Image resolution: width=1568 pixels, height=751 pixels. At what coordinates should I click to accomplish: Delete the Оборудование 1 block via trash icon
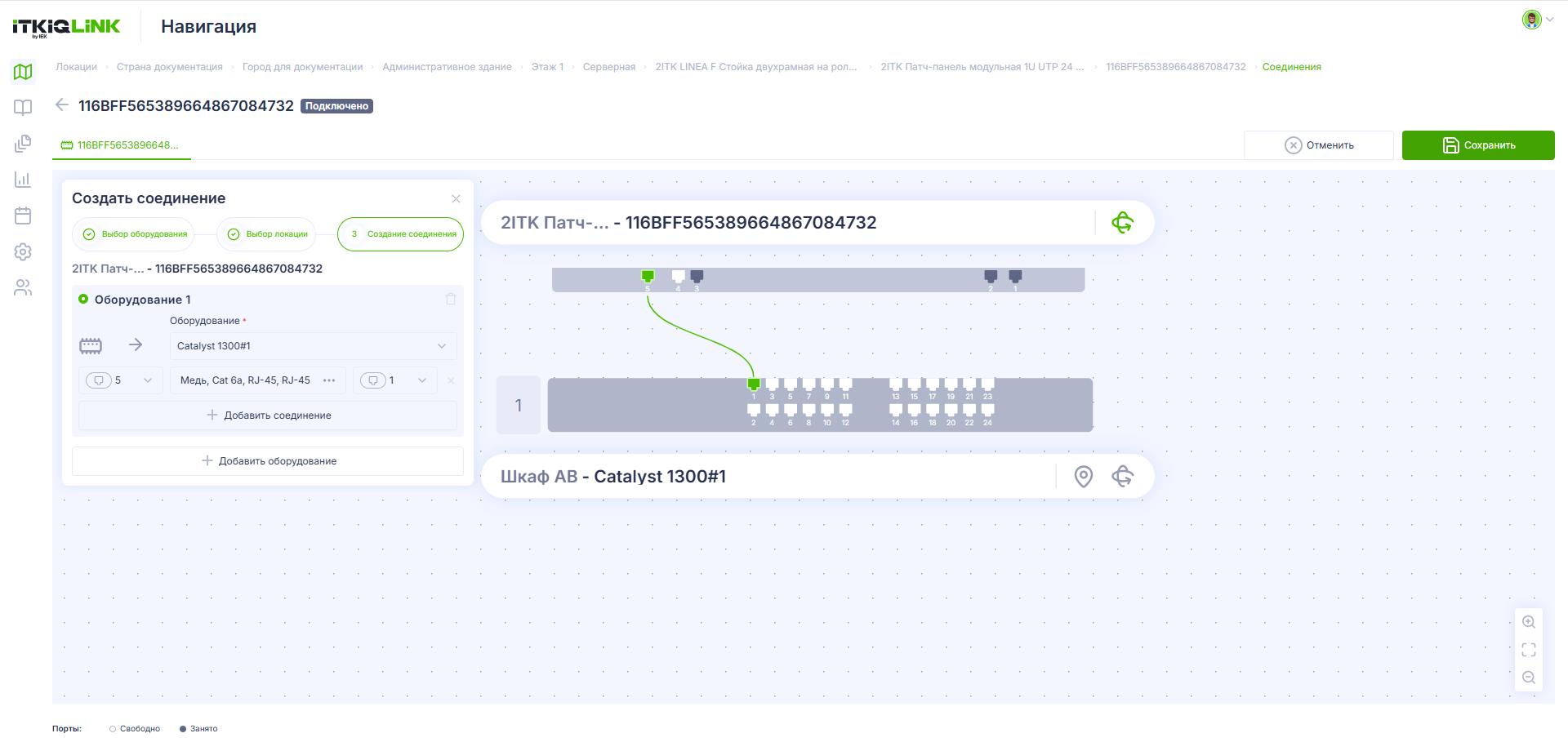pyautogui.click(x=451, y=299)
